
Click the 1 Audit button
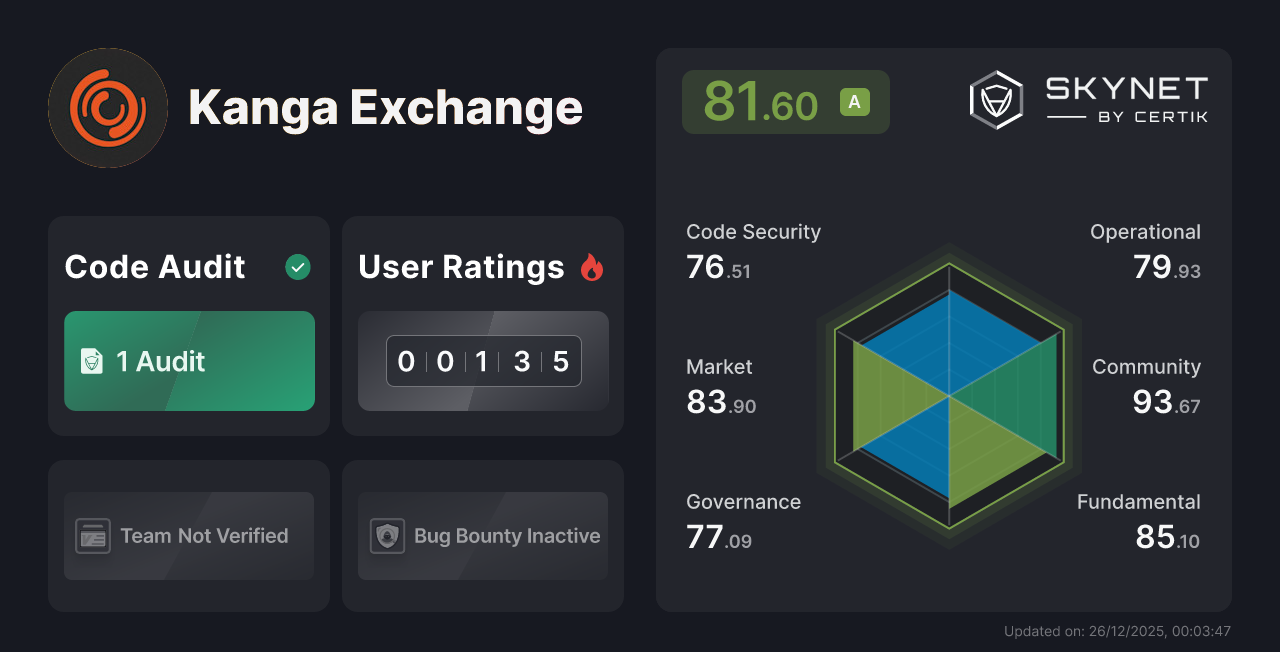coord(189,361)
